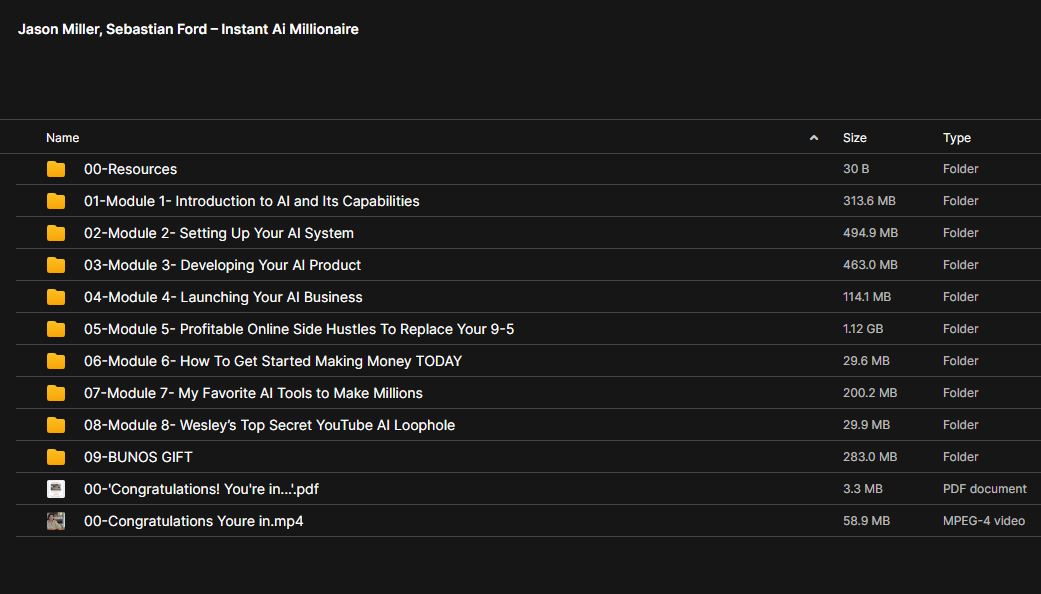
Task: Open 08-Module 8 YouTube AI Loophole folder
Action: click(269, 425)
